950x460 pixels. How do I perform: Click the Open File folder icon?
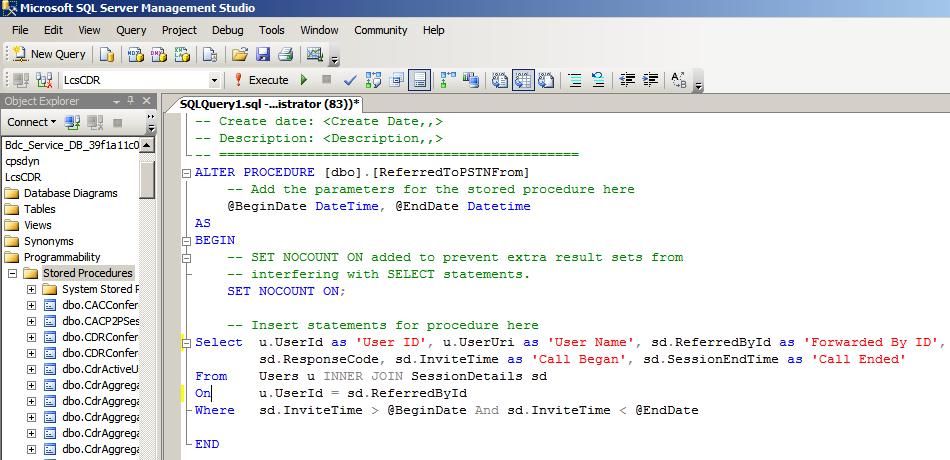click(x=240, y=55)
